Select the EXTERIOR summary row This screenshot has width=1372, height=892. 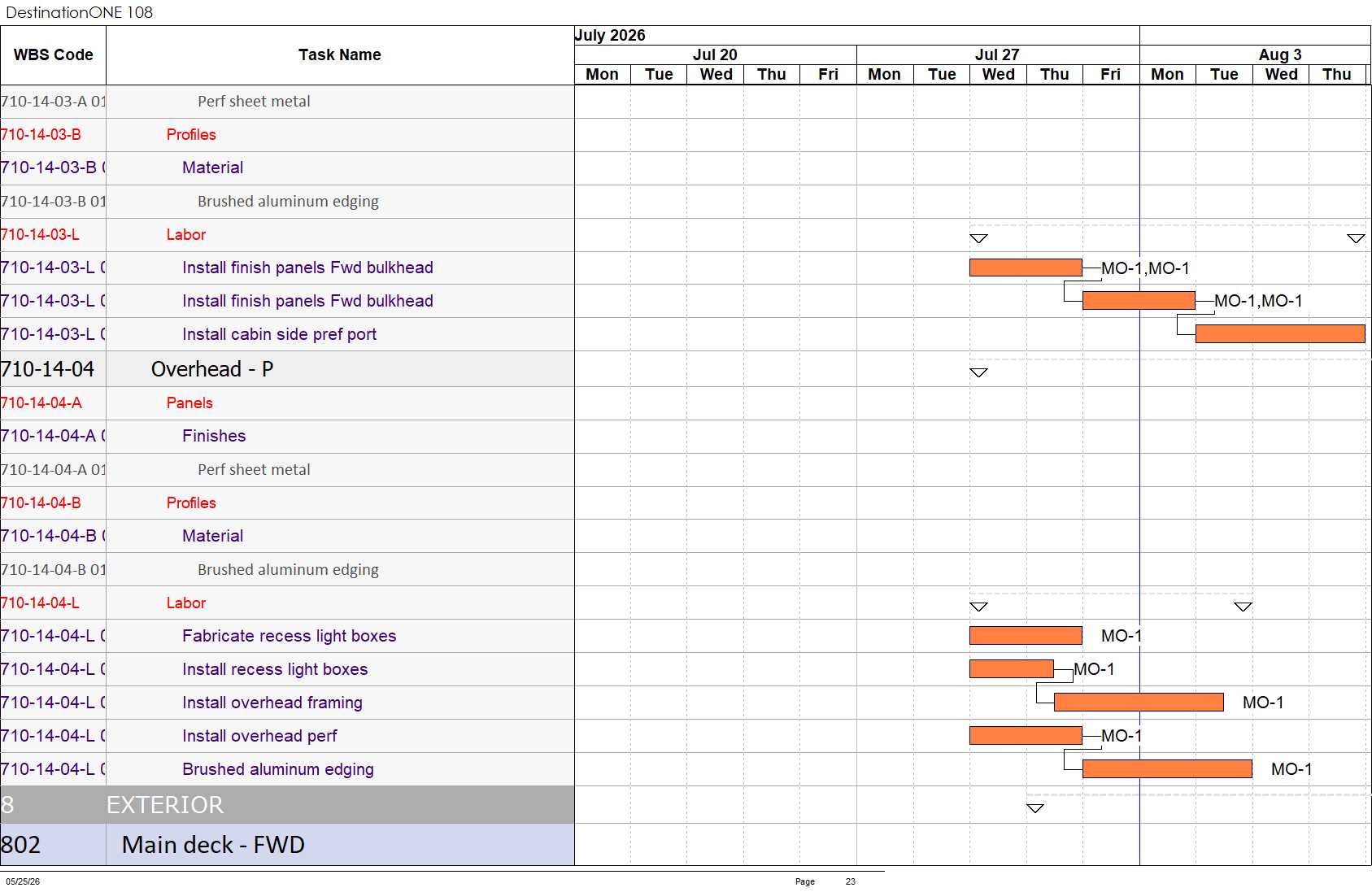coord(287,805)
